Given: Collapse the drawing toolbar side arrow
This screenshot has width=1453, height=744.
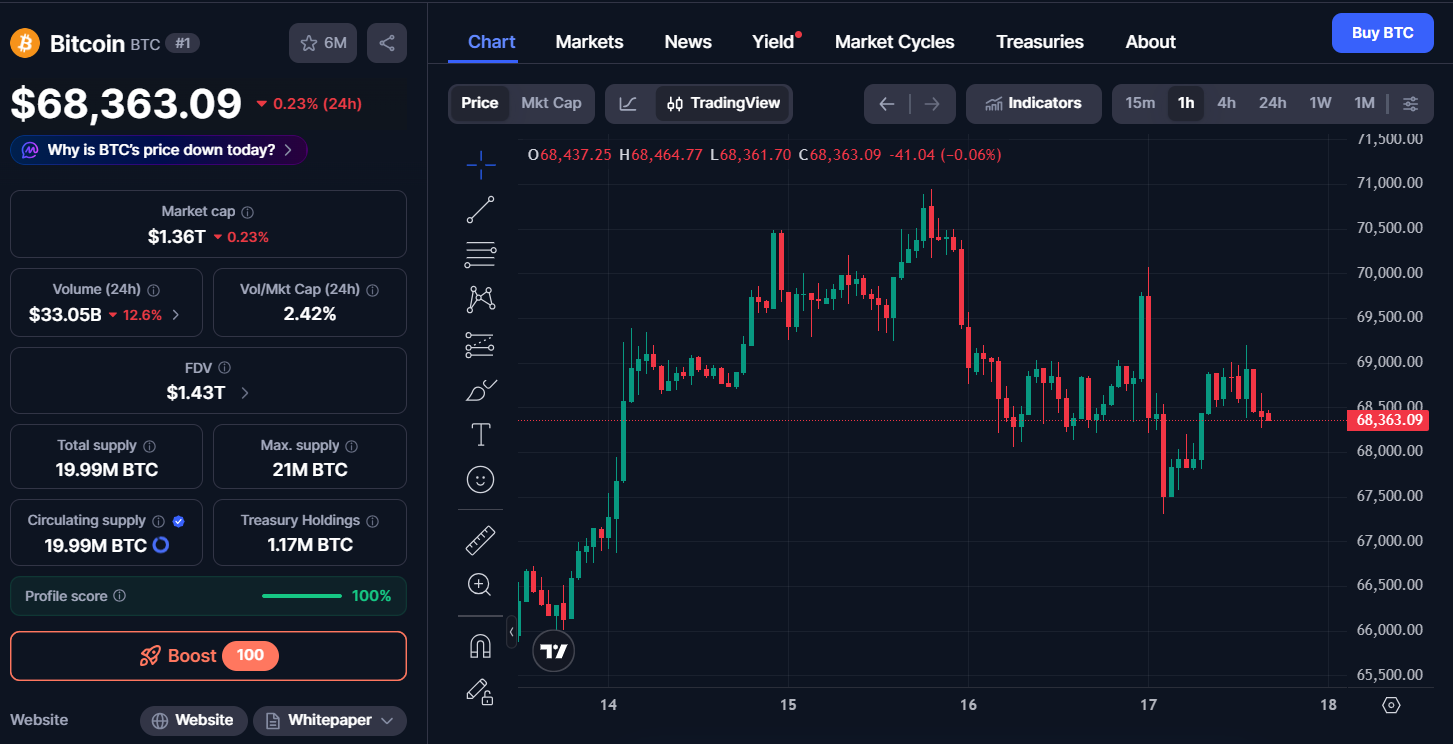Looking at the screenshot, I should coord(512,632).
